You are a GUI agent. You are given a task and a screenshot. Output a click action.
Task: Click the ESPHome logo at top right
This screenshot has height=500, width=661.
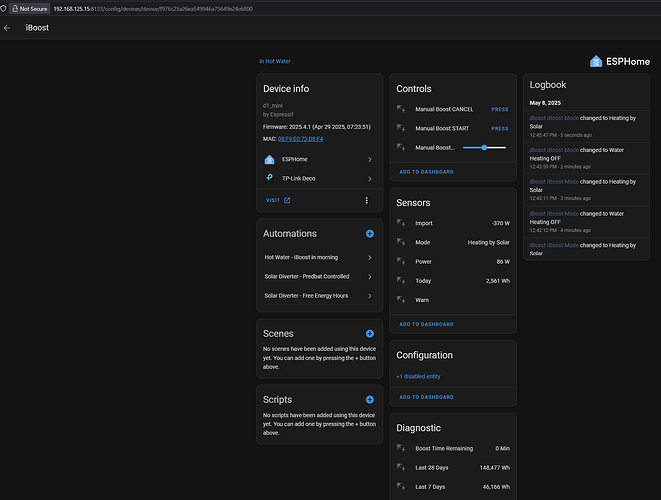[619, 62]
